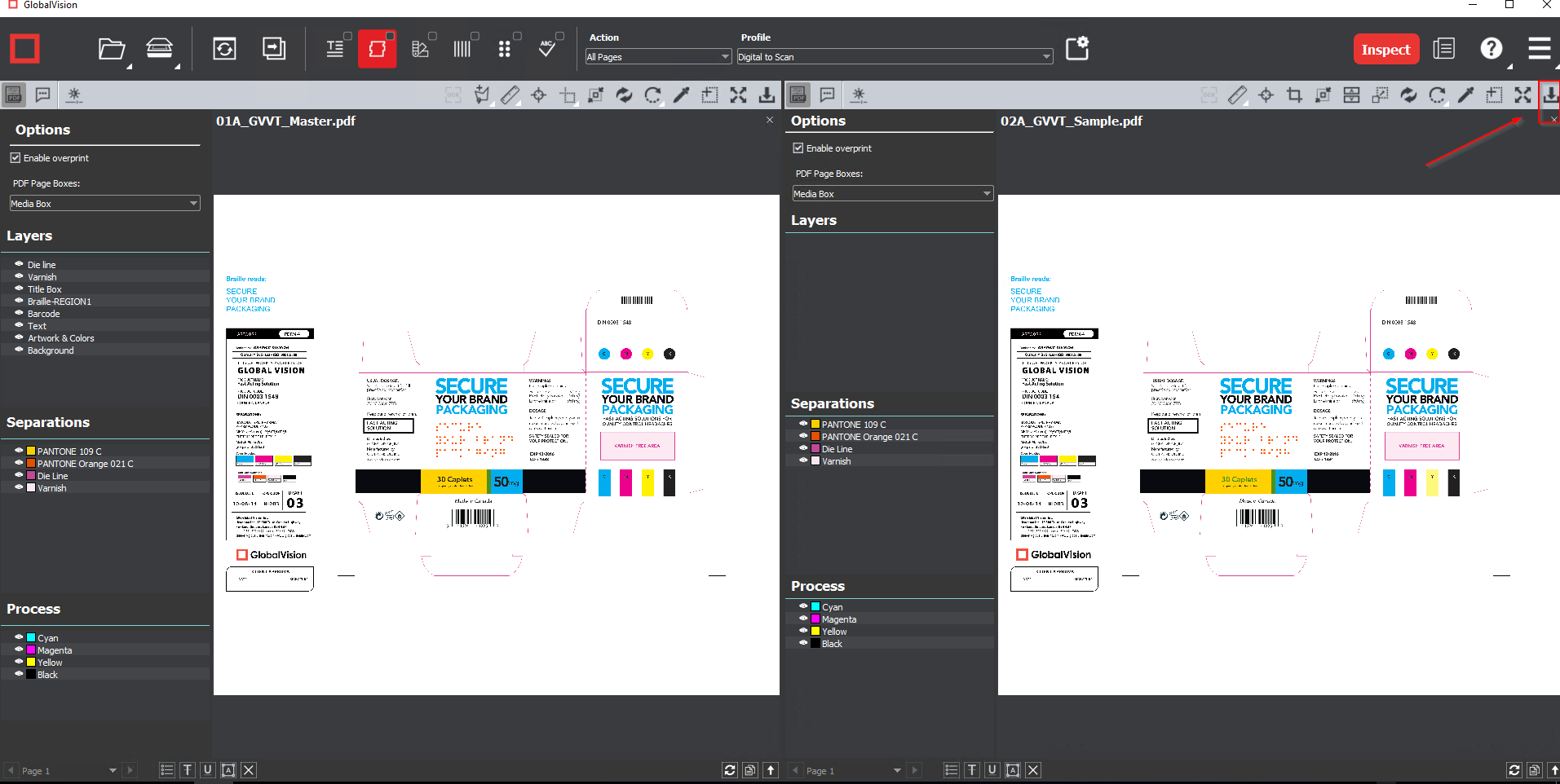Click the red Inspect button
This screenshot has height=784, width=1560.
1385,50
